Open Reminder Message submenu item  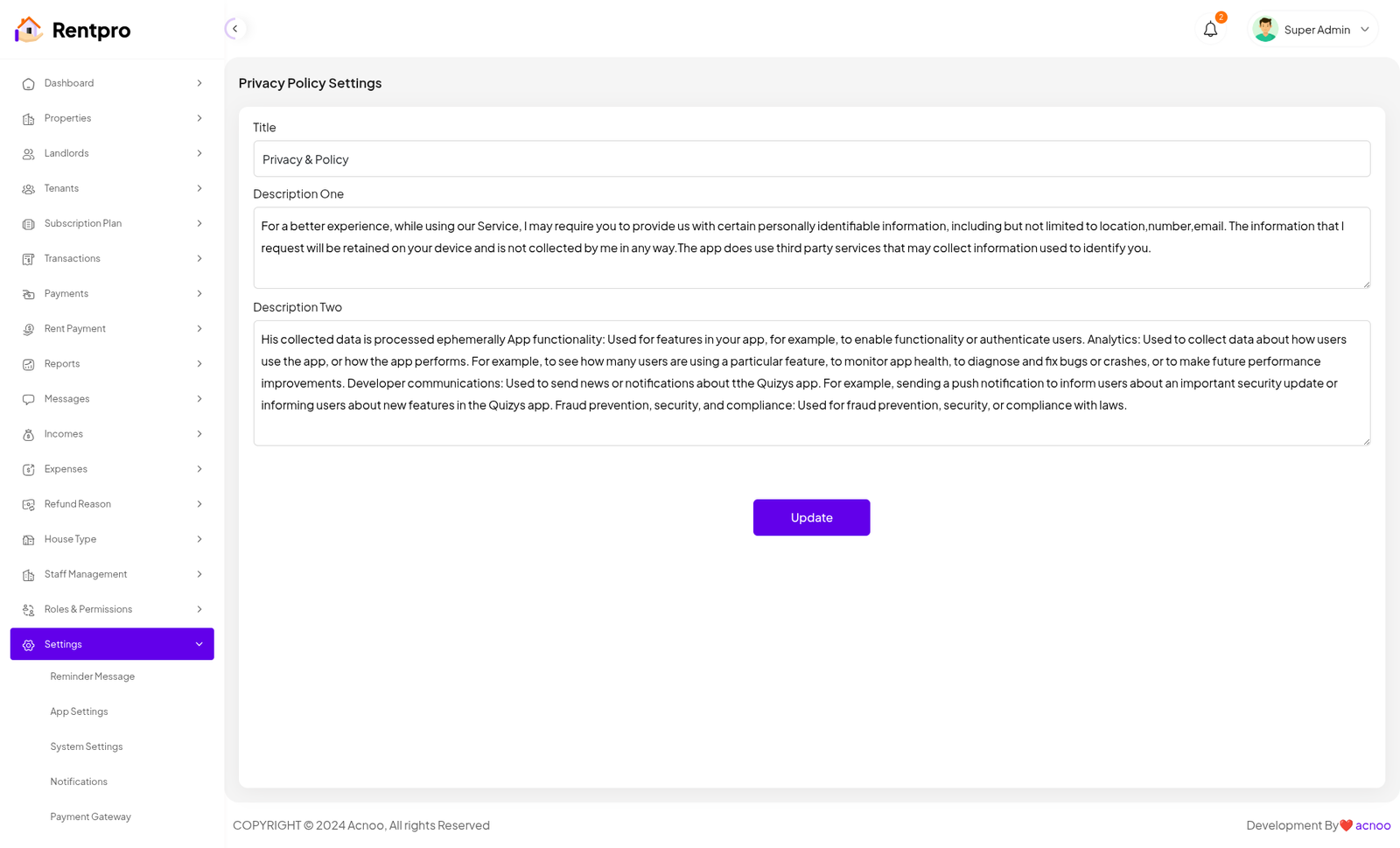pyautogui.click(x=93, y=676)
